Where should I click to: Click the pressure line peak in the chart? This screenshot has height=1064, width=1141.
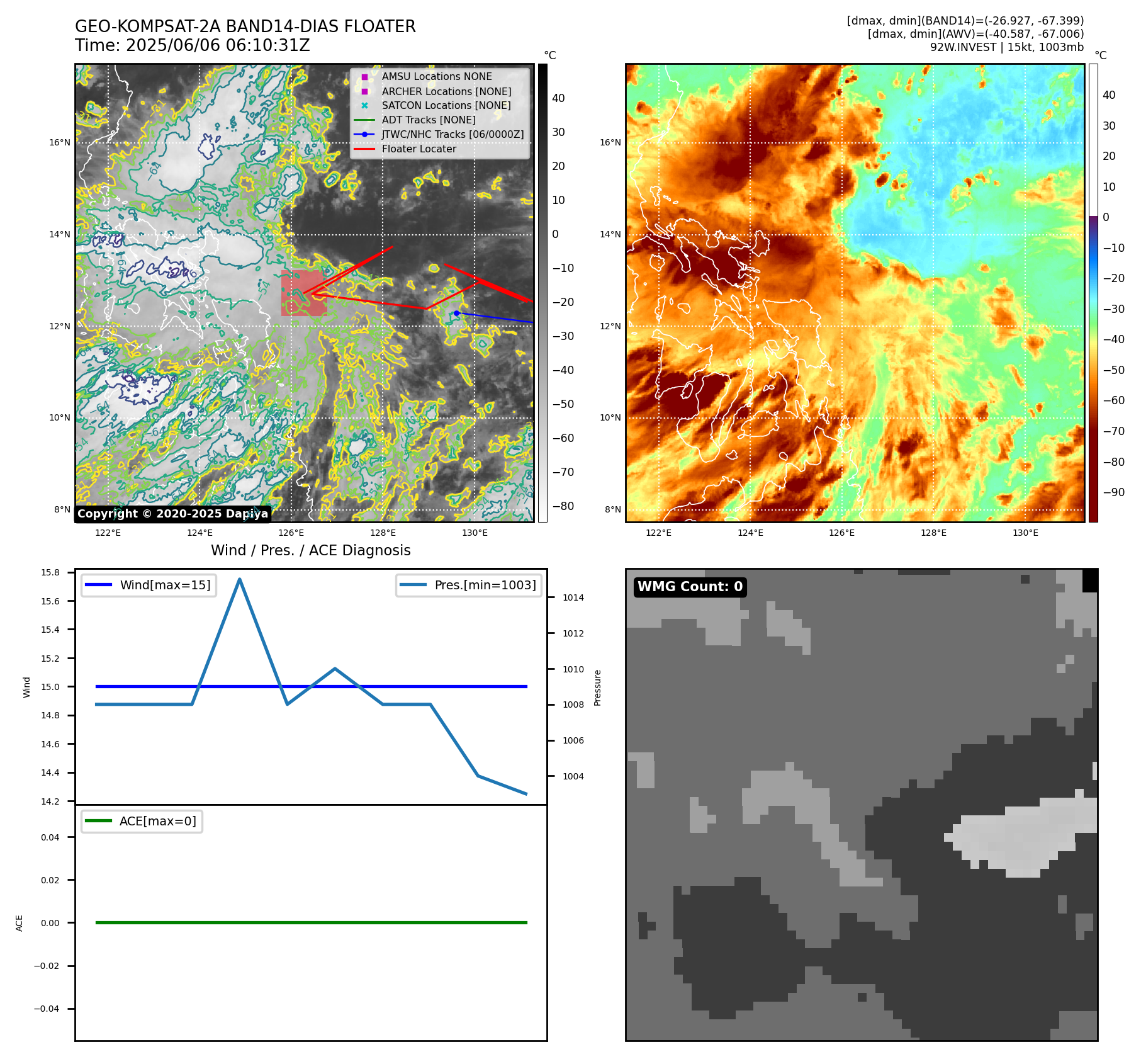click(x=240, y=579)
